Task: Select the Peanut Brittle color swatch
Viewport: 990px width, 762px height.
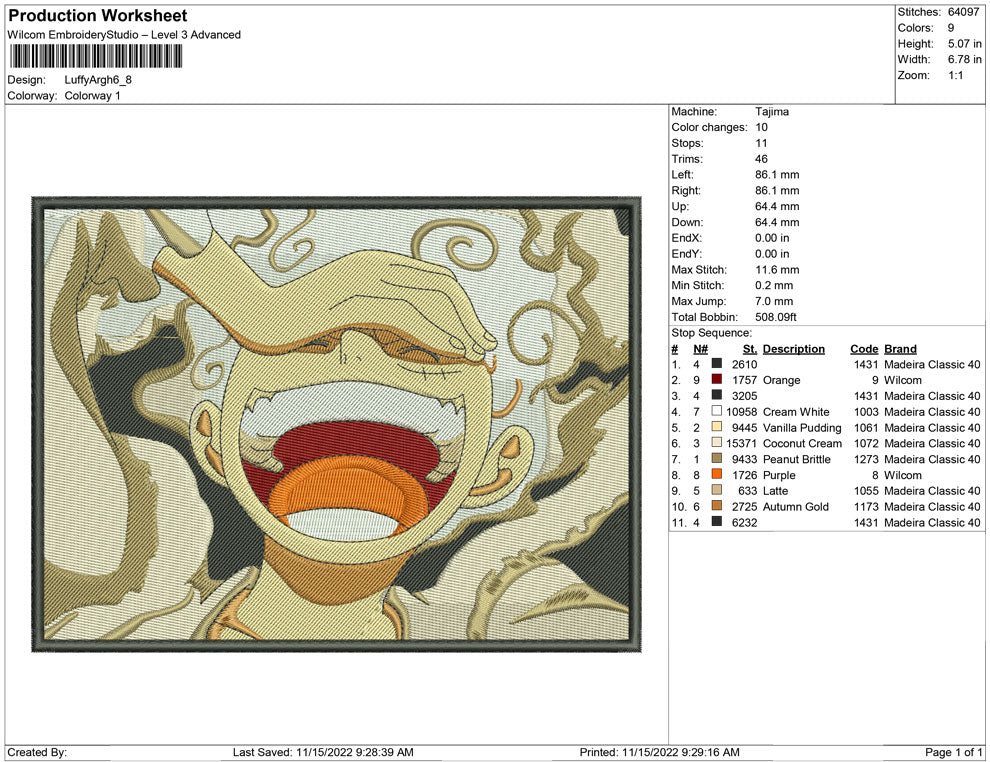Action: click(717, 459)
